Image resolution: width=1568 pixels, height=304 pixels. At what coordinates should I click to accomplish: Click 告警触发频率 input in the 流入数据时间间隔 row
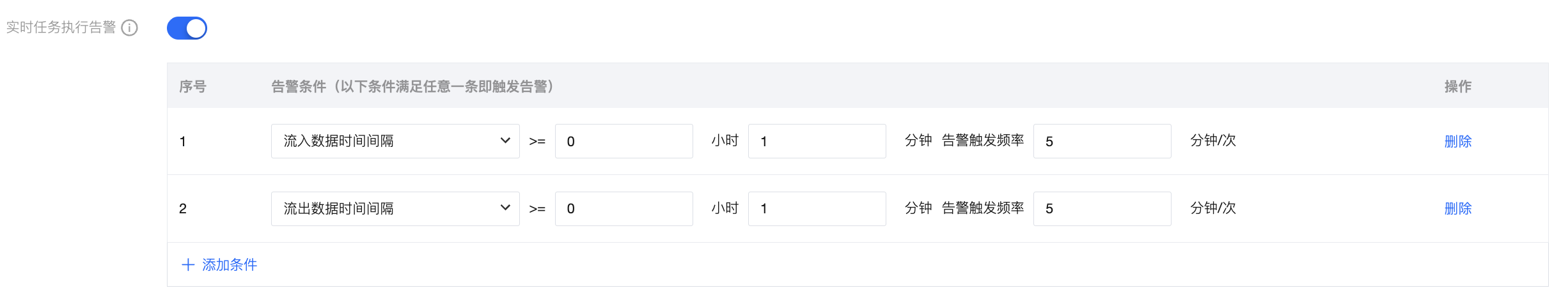click(1102, 141)
